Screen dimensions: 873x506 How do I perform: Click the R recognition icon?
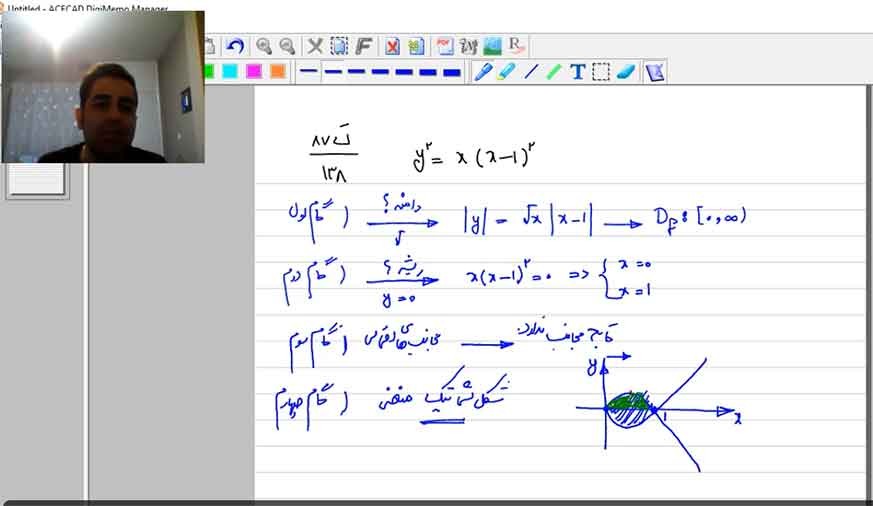pos(516,46)
